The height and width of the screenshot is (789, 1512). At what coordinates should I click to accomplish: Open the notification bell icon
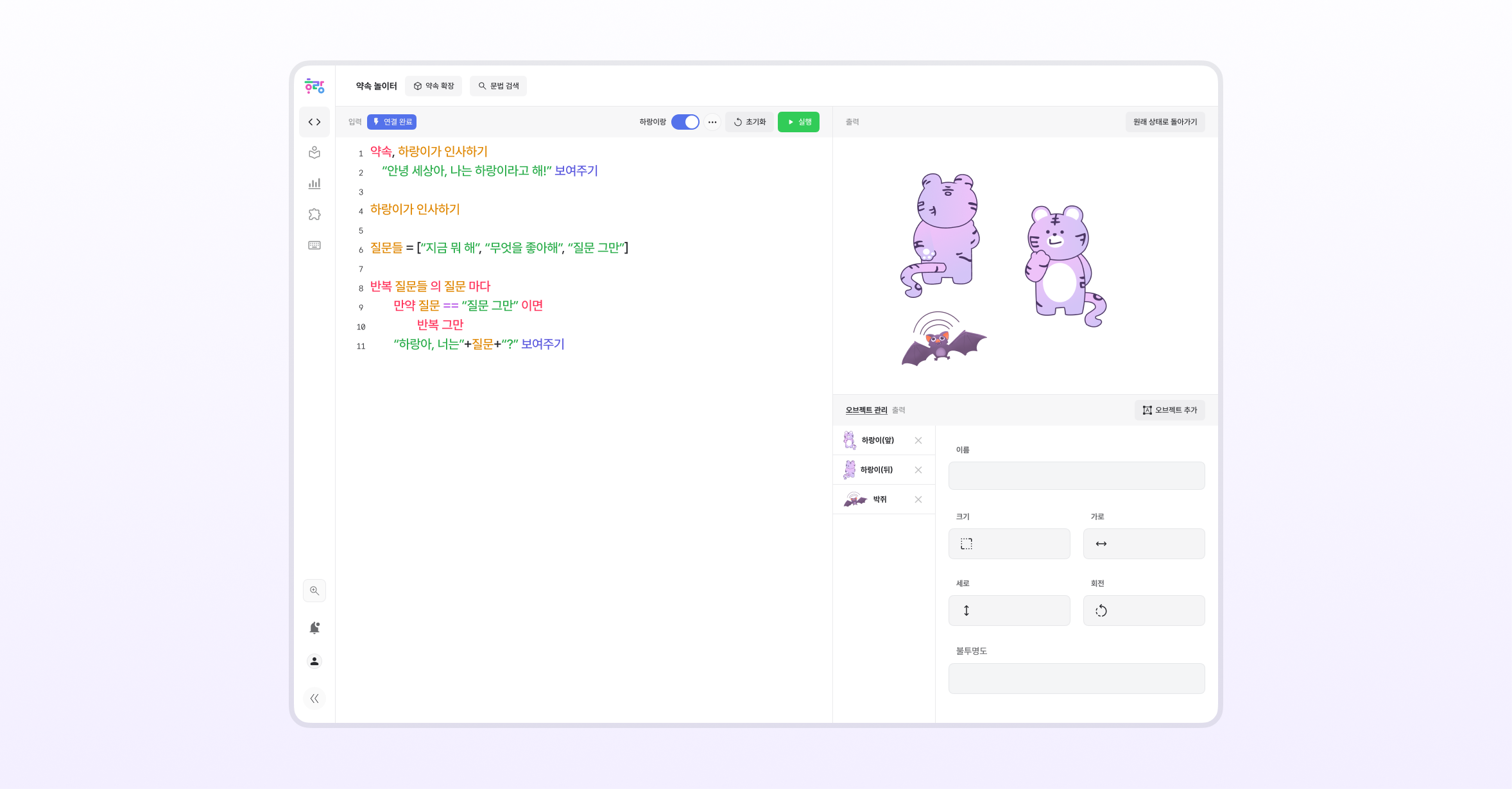314,628
